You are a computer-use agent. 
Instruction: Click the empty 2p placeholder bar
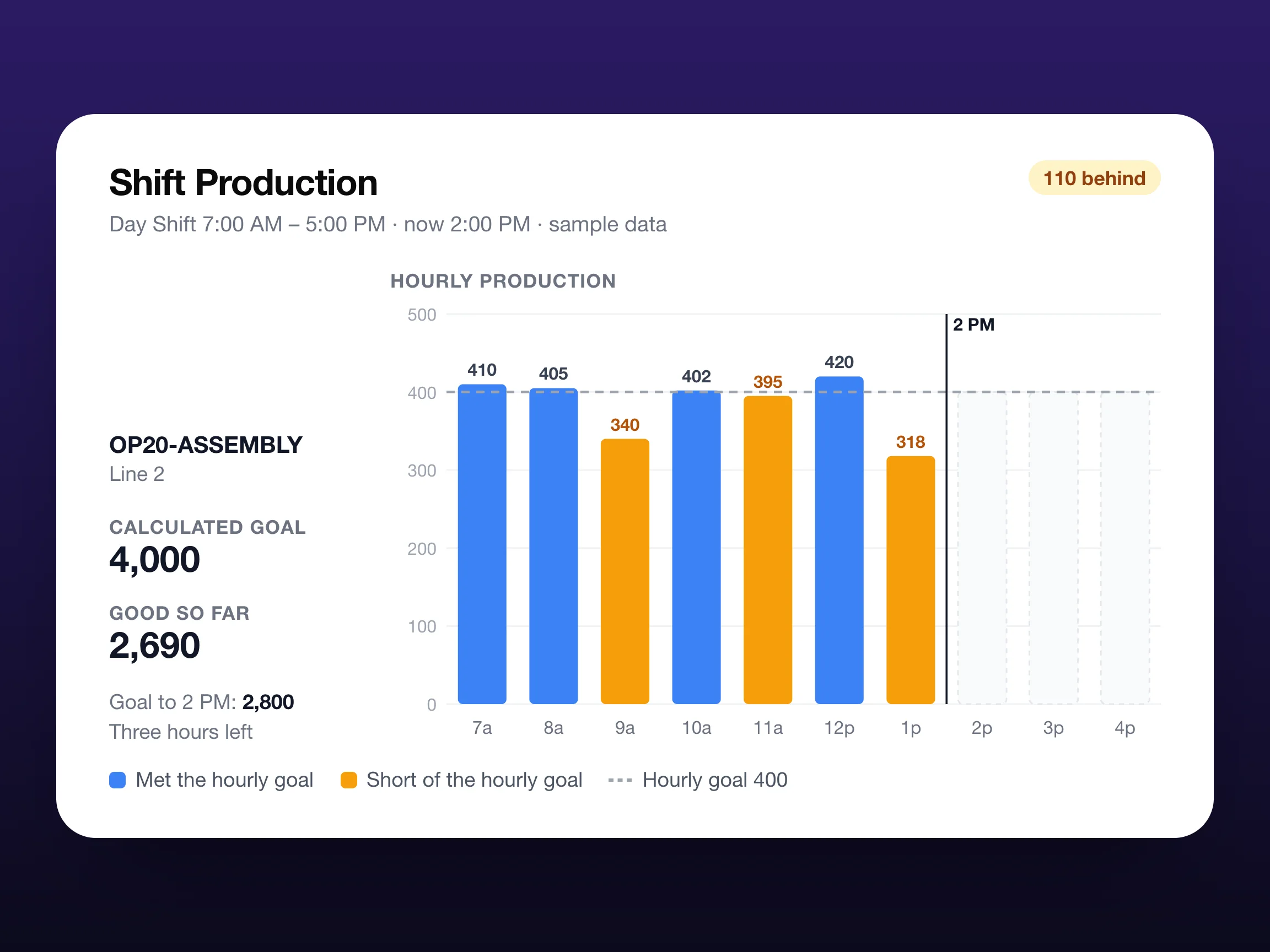pyautogui.click(x=982, y=548)
